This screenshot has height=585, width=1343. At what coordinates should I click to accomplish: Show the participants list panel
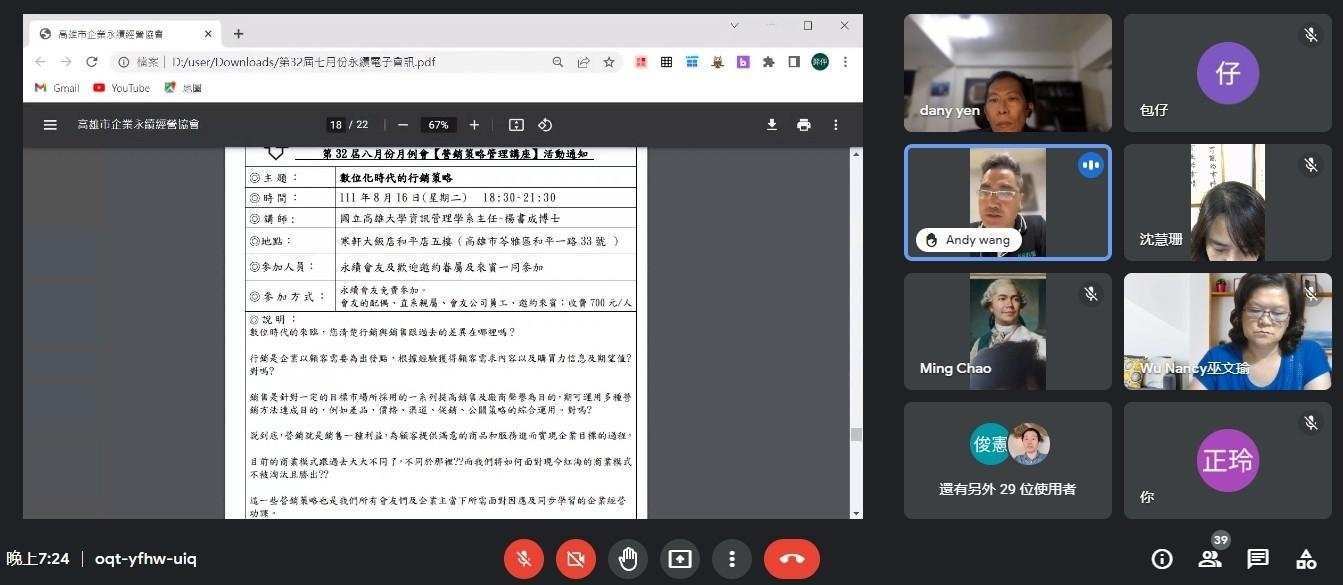click(x=1210, y=559)
